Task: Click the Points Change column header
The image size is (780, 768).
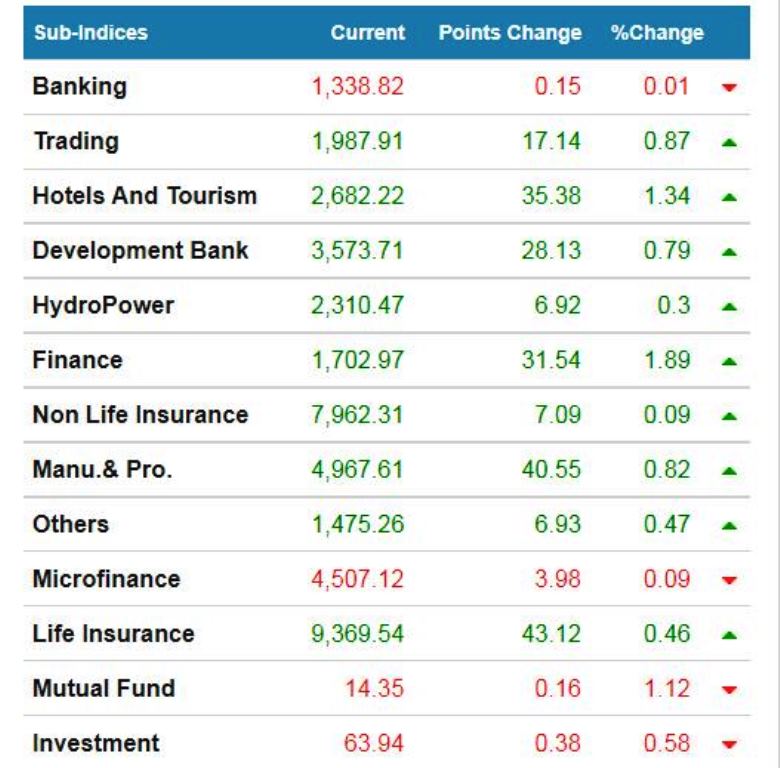Action: (509, 32)
